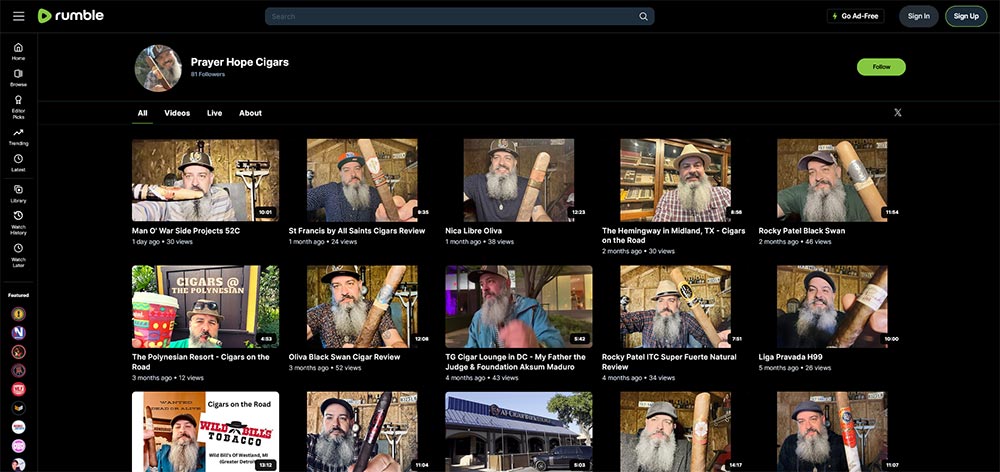This screenshot has height=472, width=1000.
Task: Click title 'Oliva Black Swan Cigar Review'
Action: 344,357
